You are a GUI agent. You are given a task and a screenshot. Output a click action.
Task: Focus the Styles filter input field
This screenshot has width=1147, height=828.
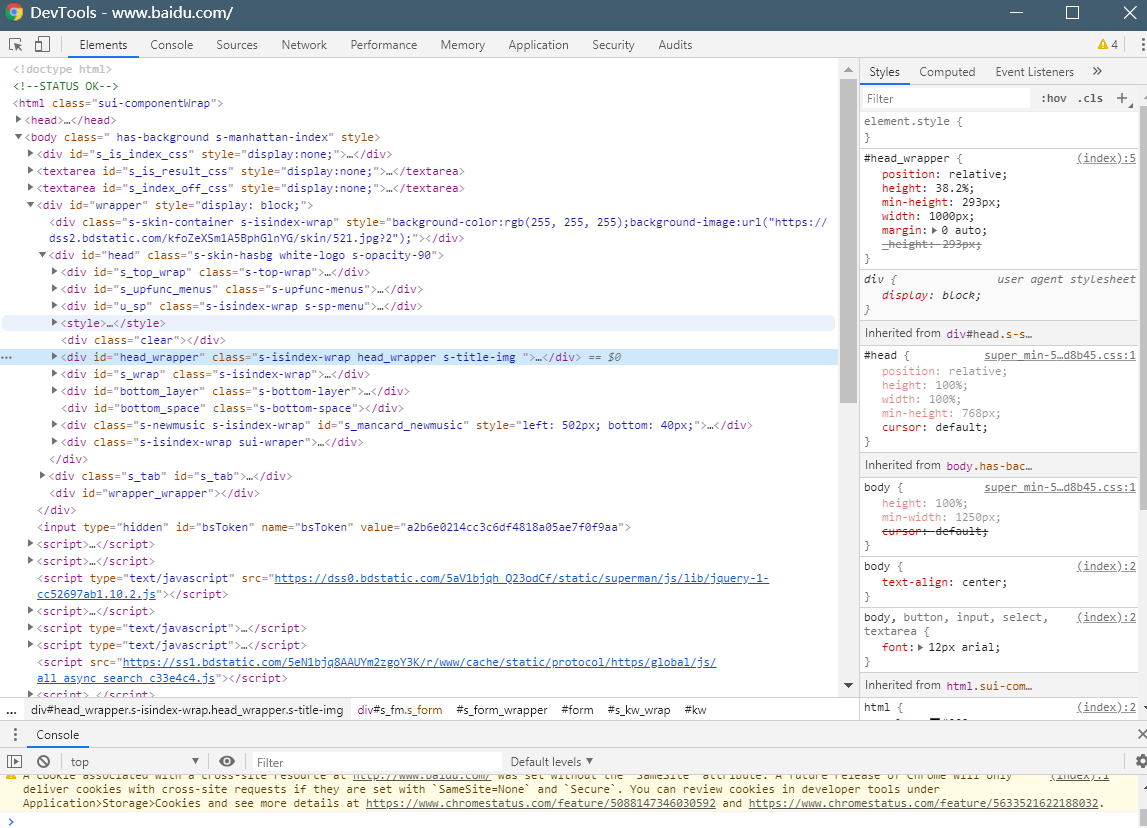click(945, 98)
